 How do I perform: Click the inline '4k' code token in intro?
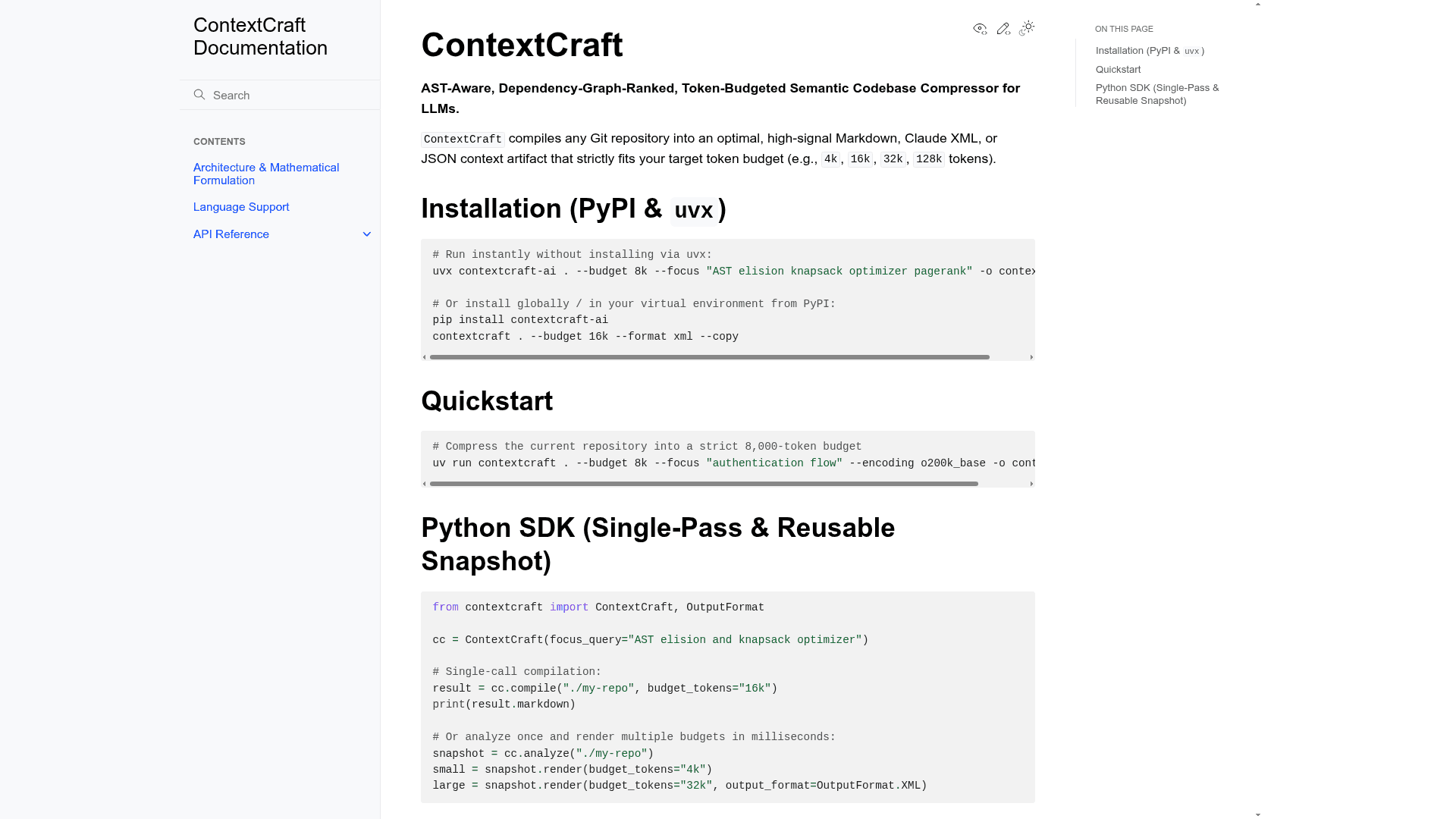click(x=830, y=159)
